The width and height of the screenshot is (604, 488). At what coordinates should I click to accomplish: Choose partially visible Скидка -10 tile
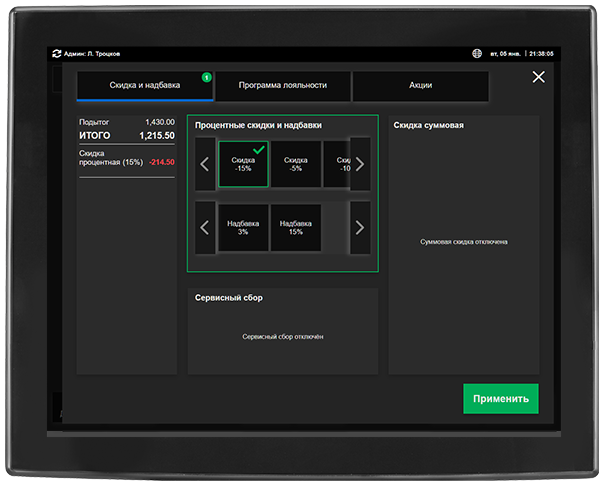point(337,164)
